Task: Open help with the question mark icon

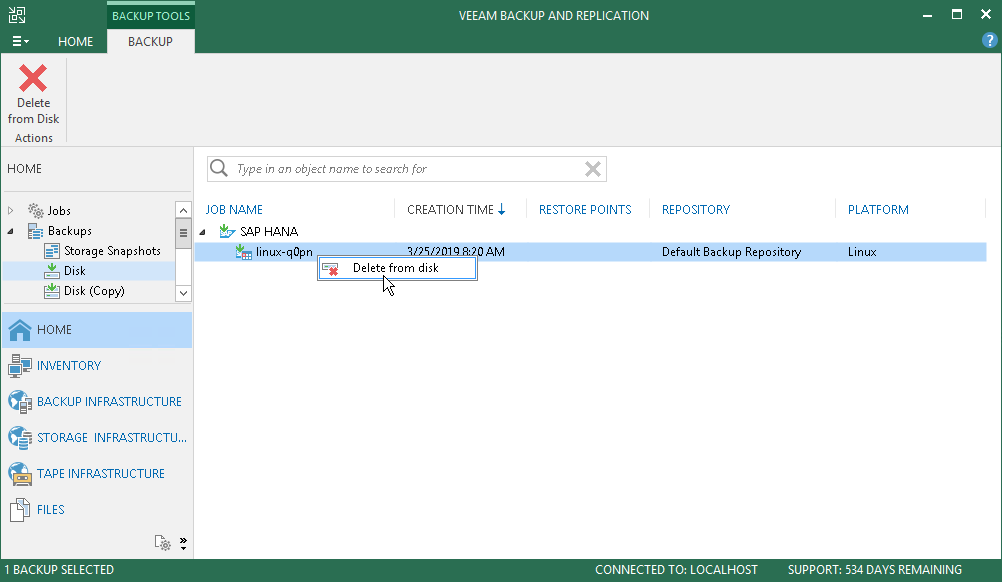Action: pos(989,41)
